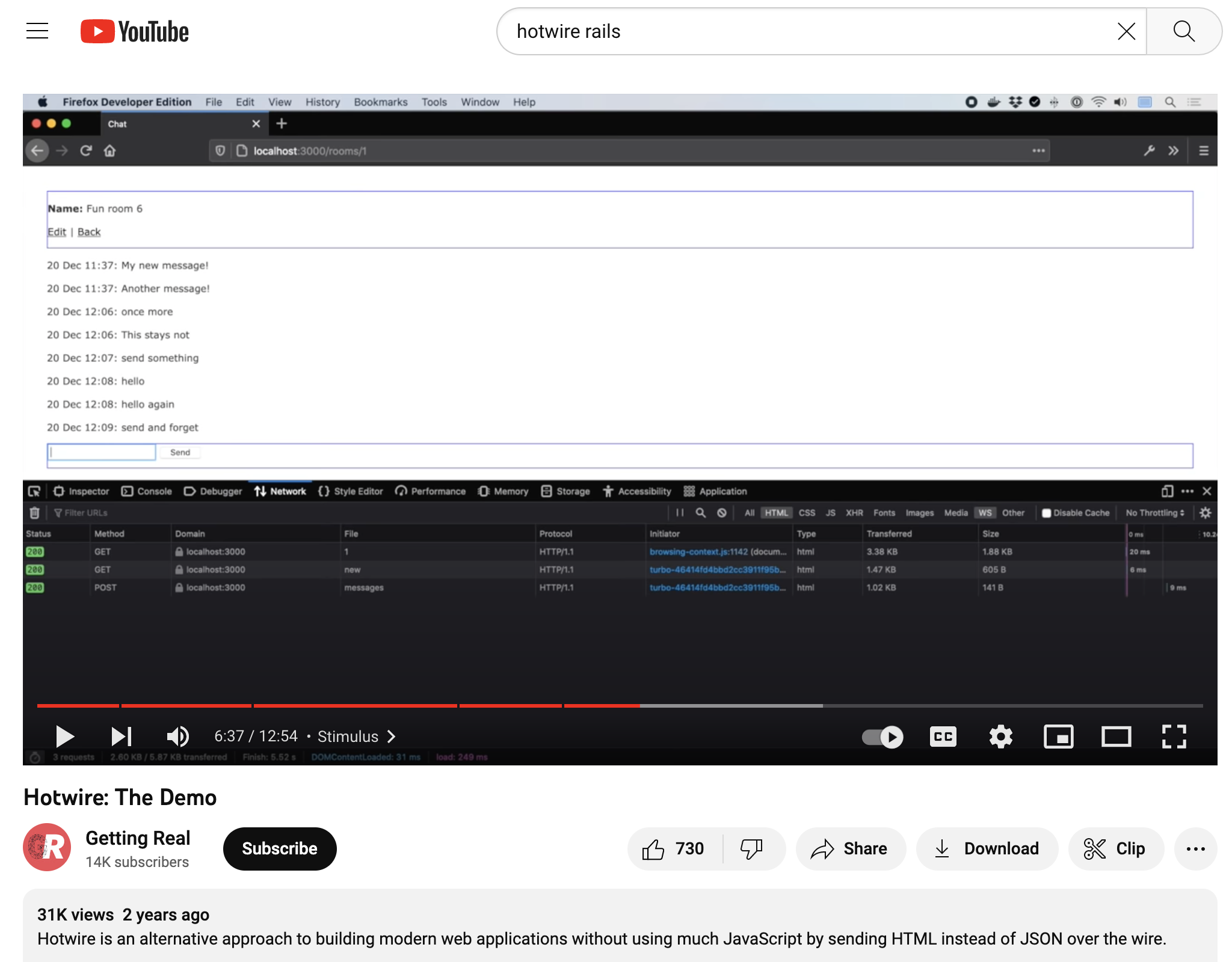Click the Hotwire: The Demo title
Image resolution: width=1232 pixels, height=962 pixels.
120,797
